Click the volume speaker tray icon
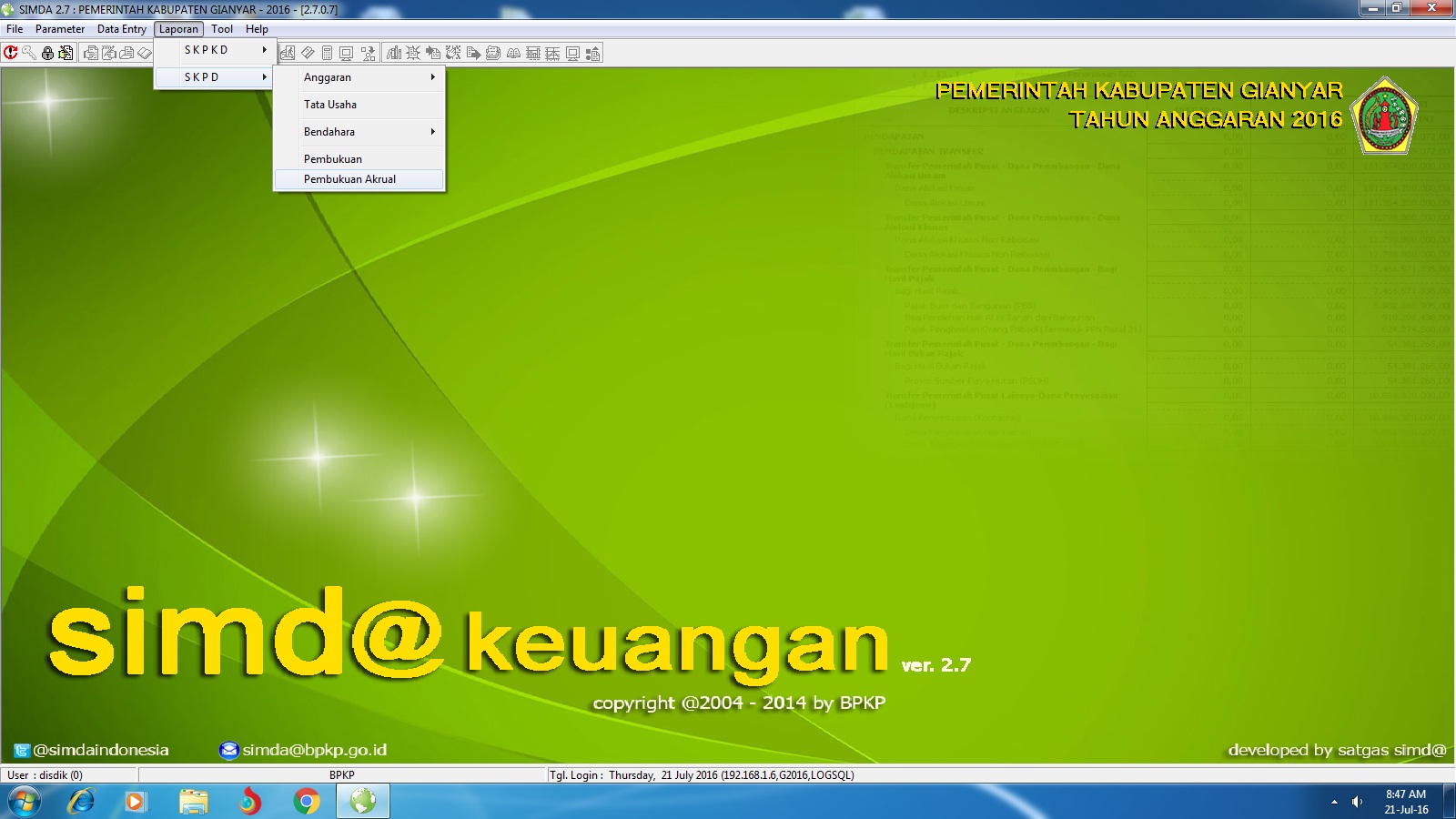The width and height of the screenshot is (1456, 819). pyautogui.click(x=1357, y=802)
